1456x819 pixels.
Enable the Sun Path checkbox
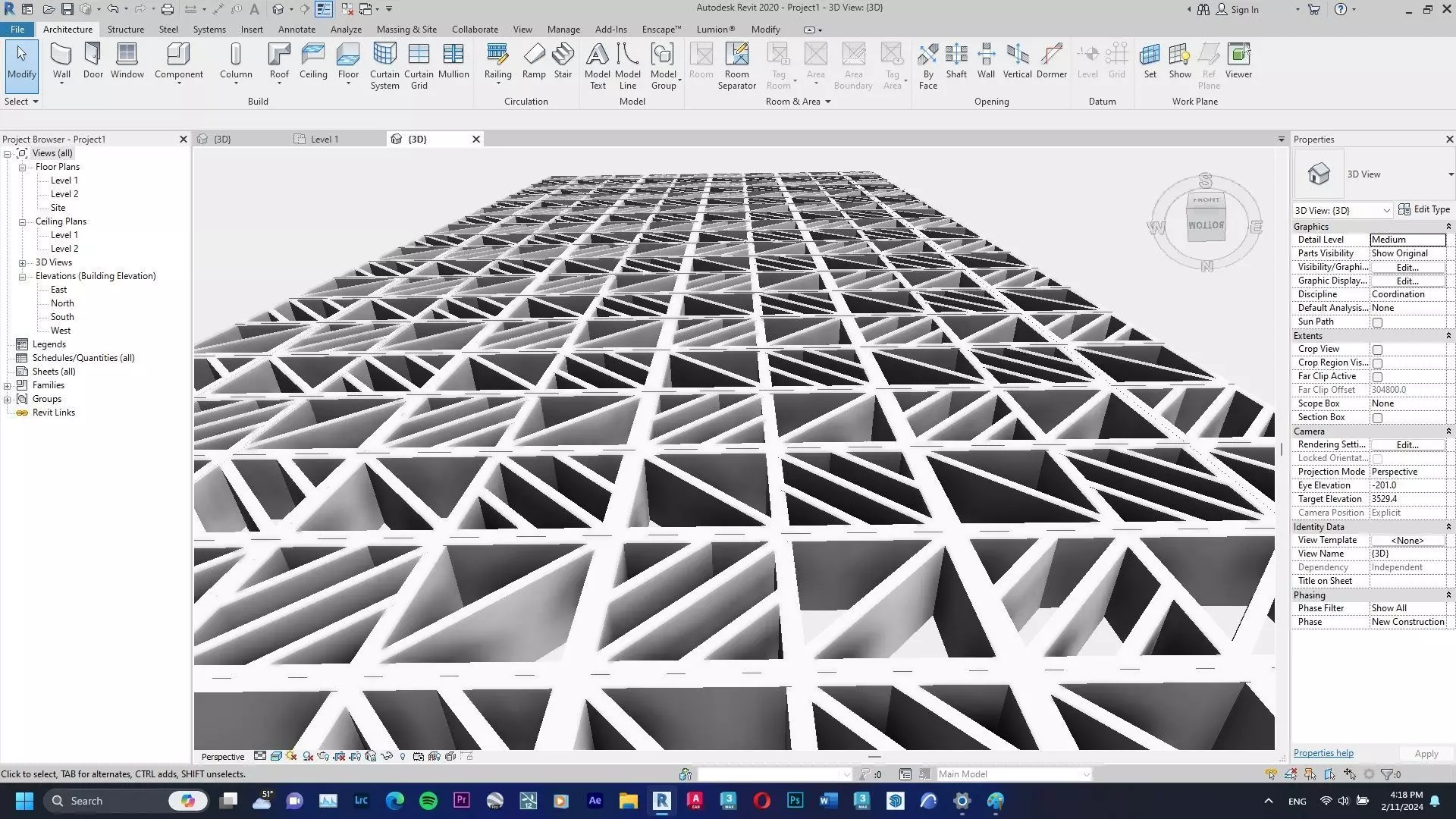click(1378, 322)
